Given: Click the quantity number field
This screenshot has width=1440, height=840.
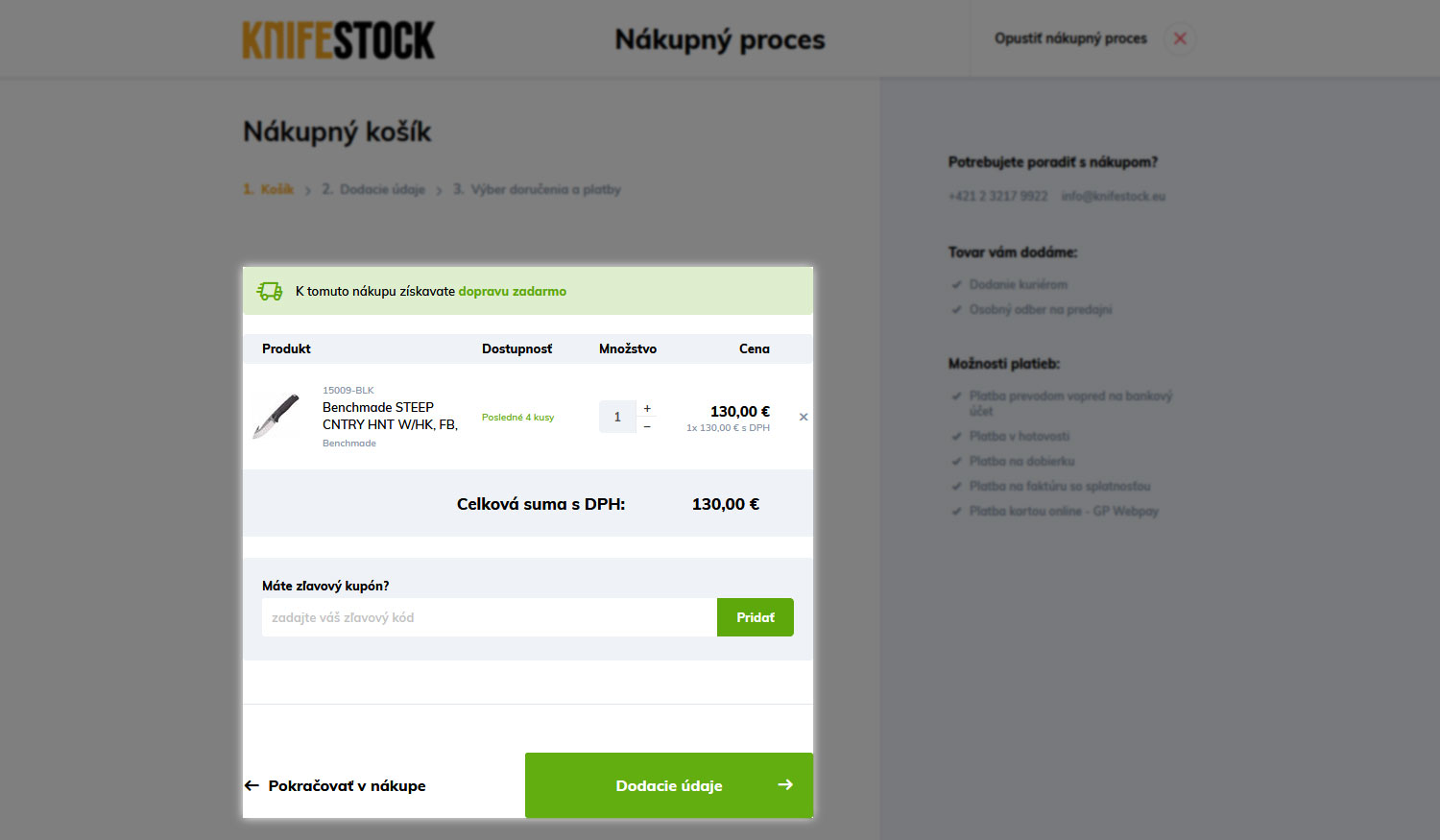Looking at the screenshot, I should click(617, 417).
